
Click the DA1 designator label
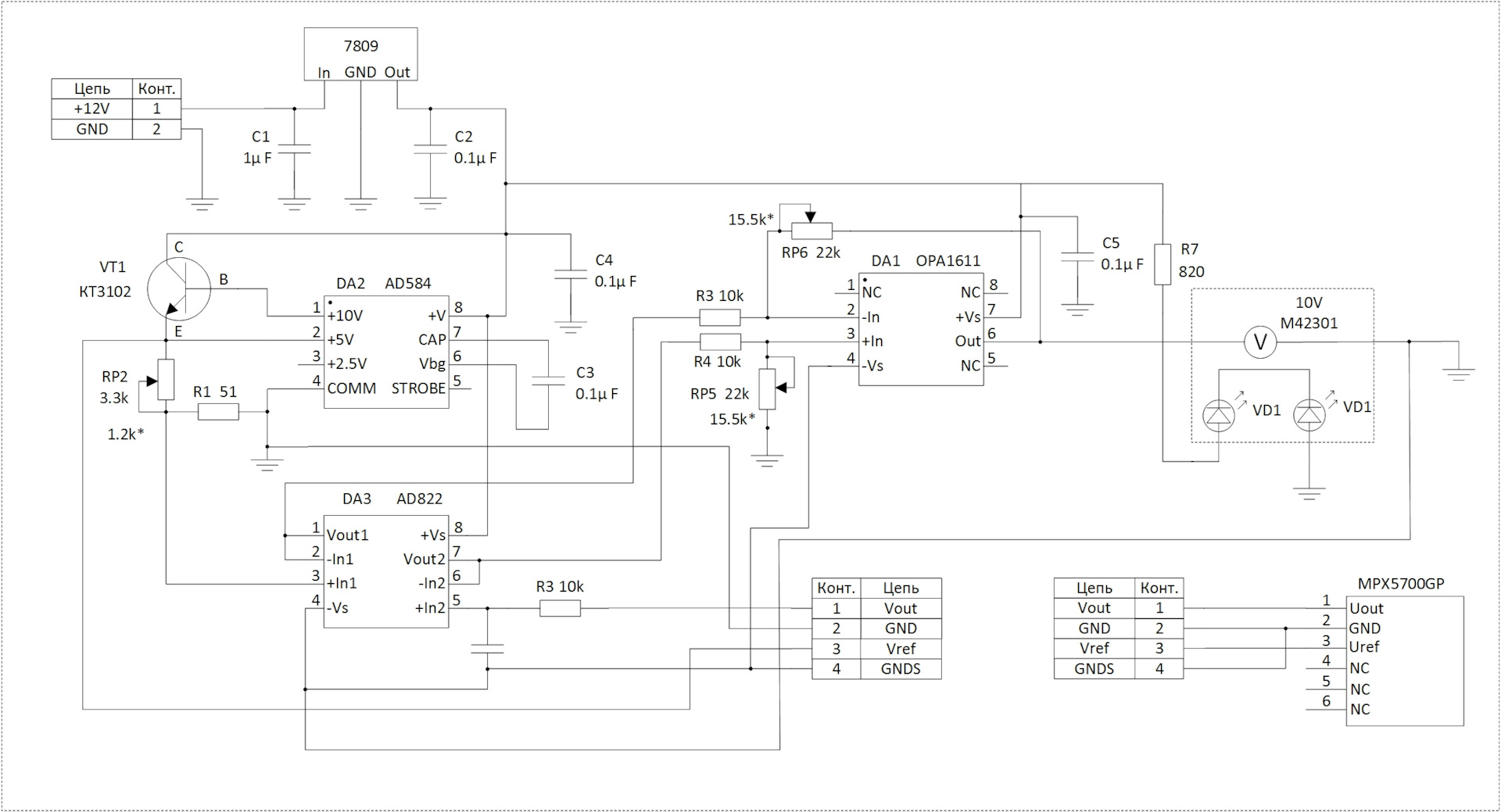point(886,261)
